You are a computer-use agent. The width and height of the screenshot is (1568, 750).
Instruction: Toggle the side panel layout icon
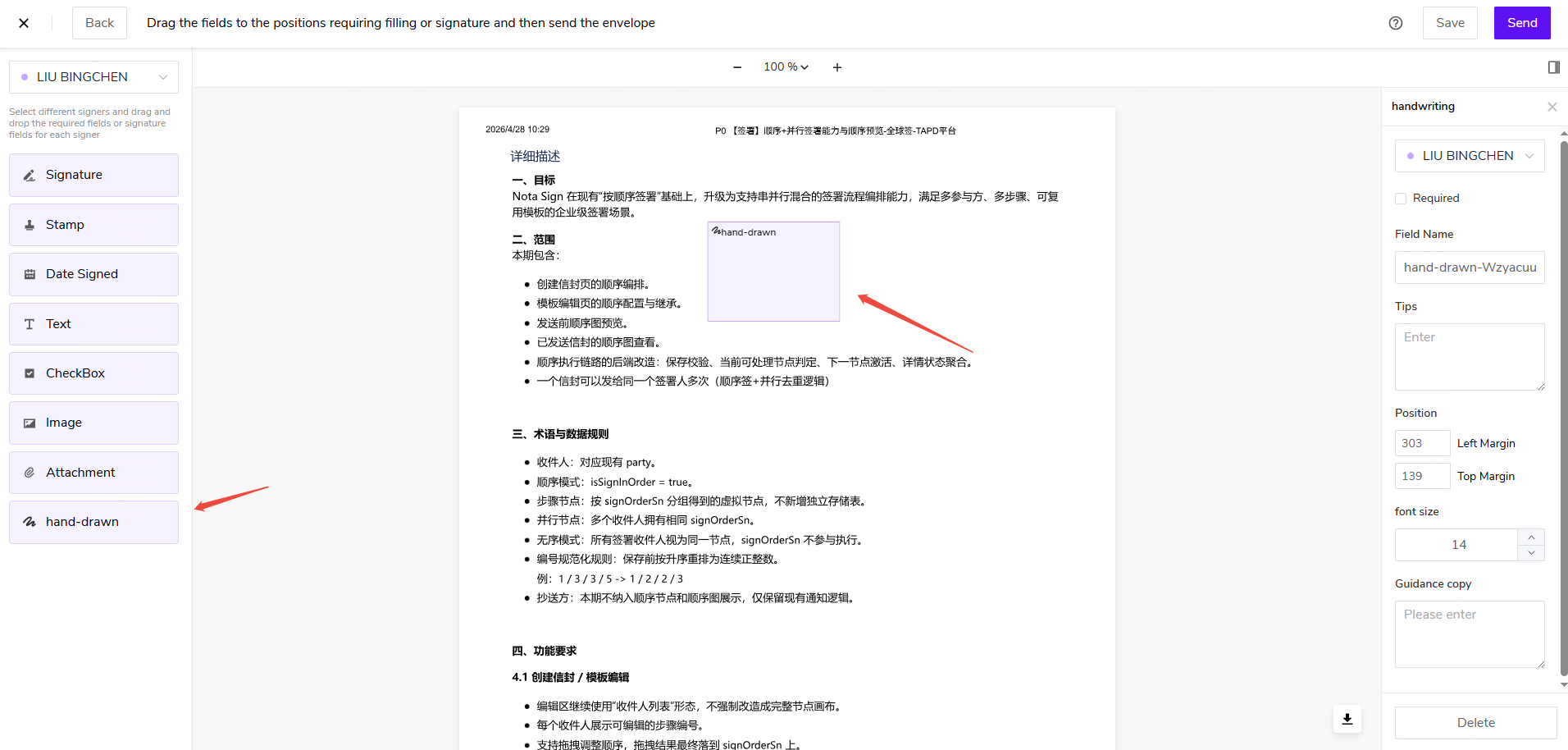(x=1553, y=67)
